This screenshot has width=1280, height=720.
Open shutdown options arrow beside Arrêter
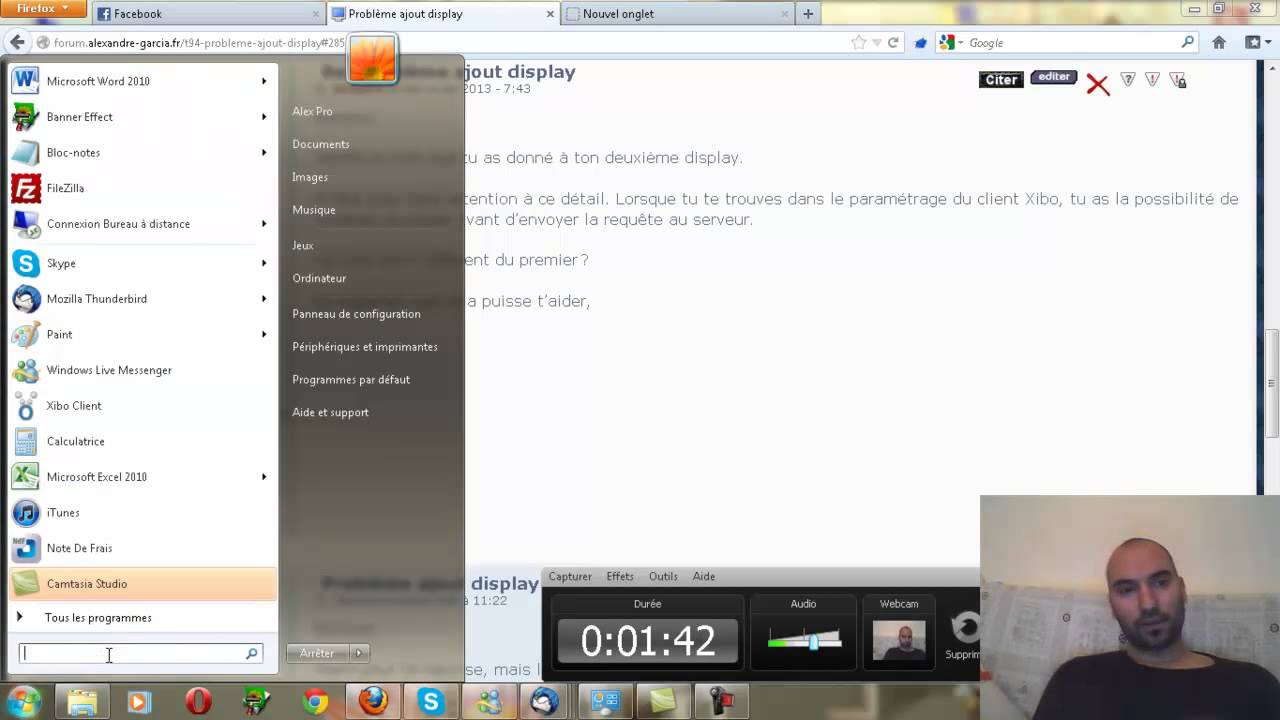coord(359,653)
